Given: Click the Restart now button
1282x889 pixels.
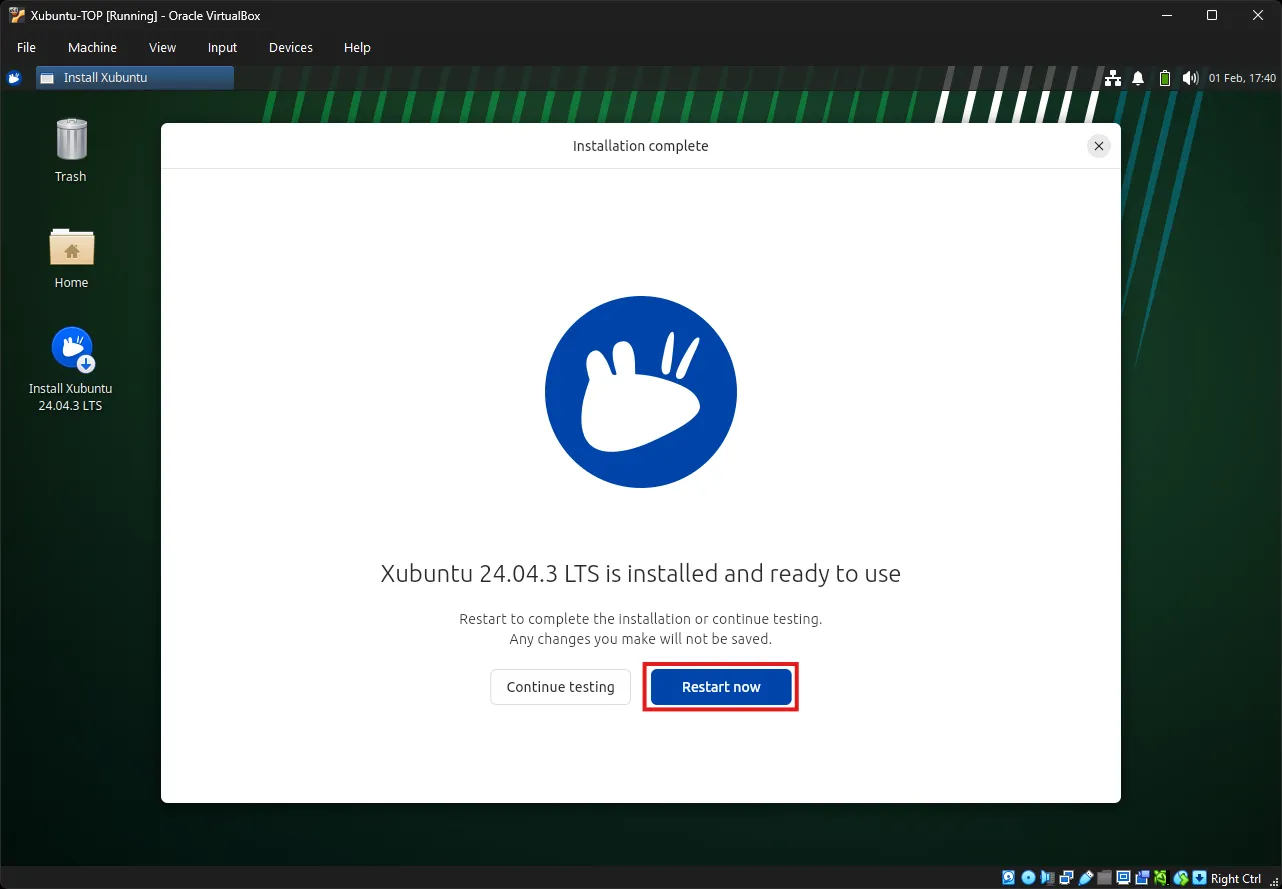Looking at the screenshot, I should [x=721, y=687].
